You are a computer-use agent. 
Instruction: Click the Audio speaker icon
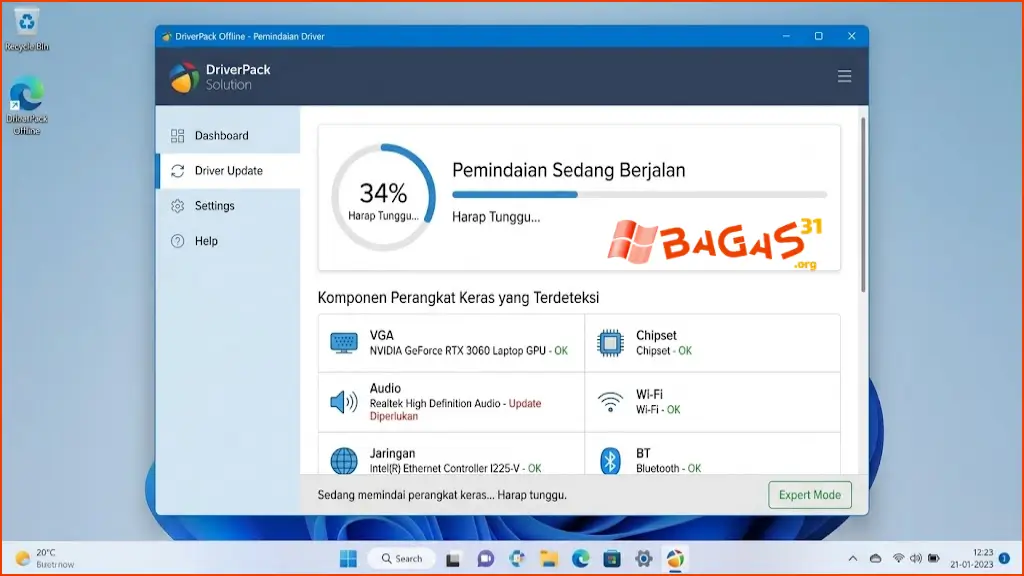pyautogui.click(x=344, y=402)
